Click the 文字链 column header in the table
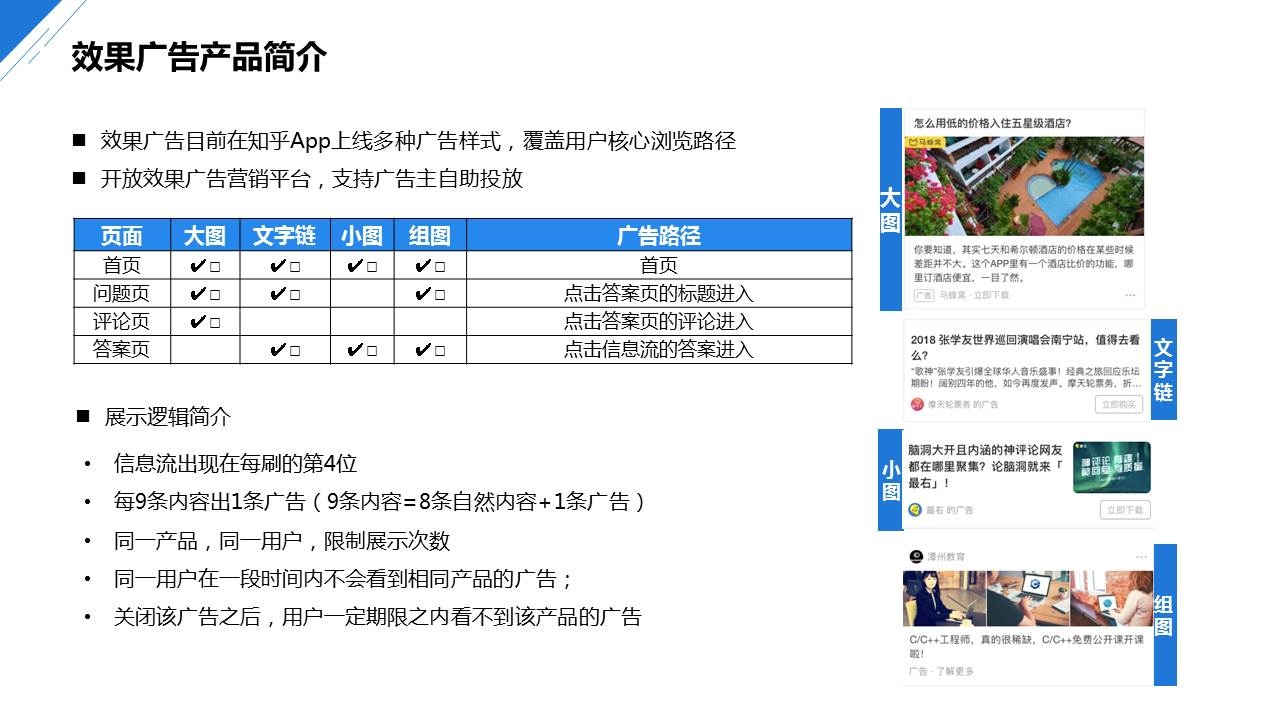 pos(284,236)
